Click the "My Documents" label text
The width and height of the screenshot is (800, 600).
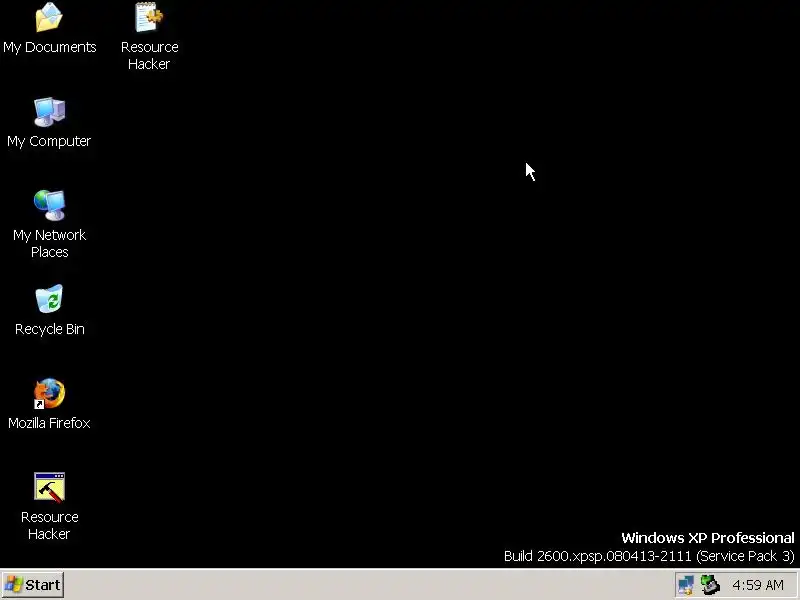point(49,47)
